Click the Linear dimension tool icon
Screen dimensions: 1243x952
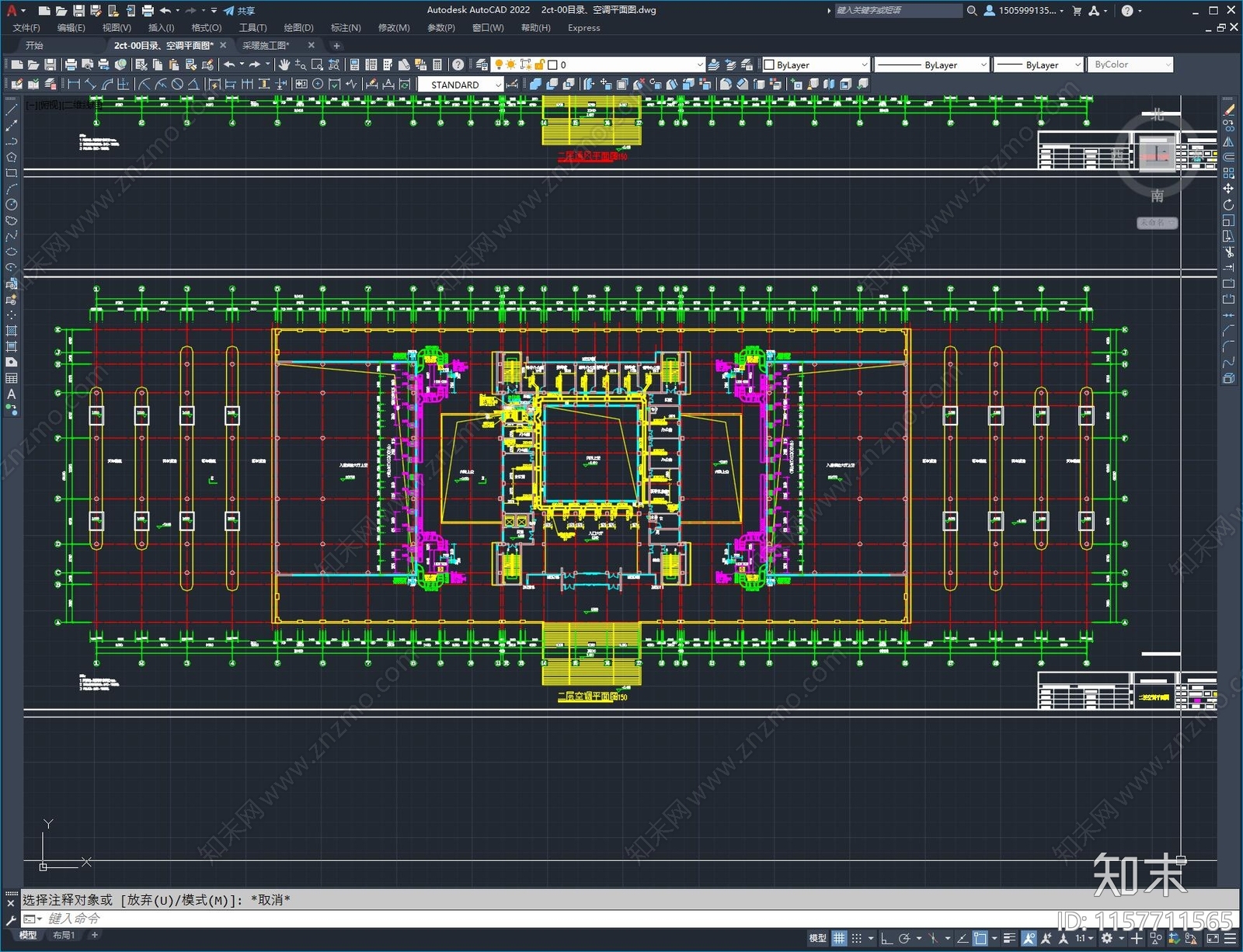pos(74,85)
